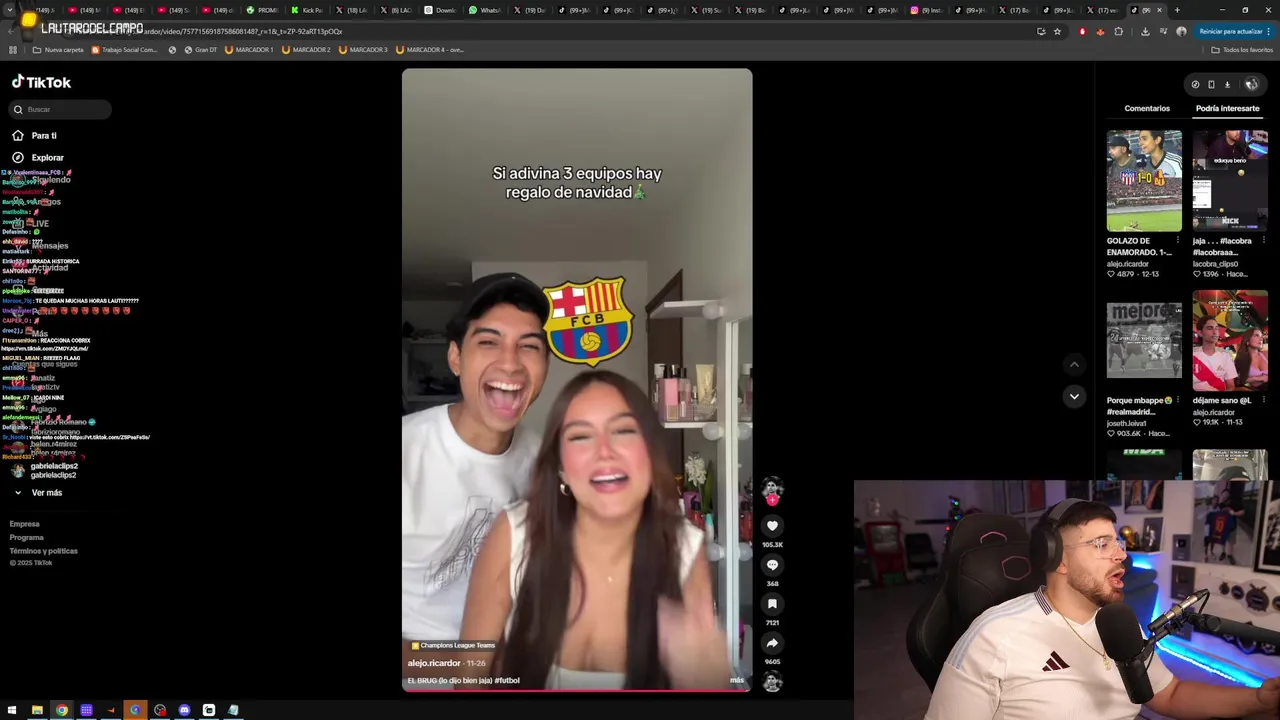
Task: Open Porque mbappe video thumbnail
Action: coord(1144,340)
